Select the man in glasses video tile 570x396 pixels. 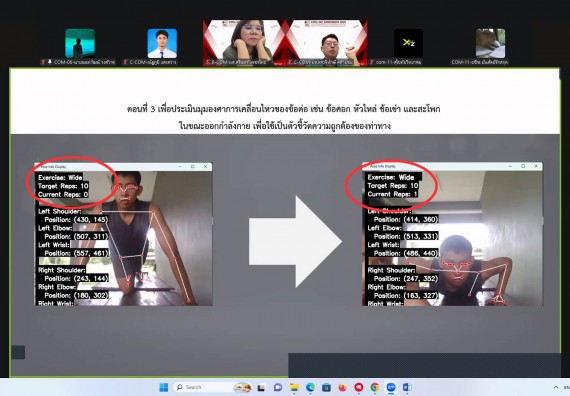326,43
